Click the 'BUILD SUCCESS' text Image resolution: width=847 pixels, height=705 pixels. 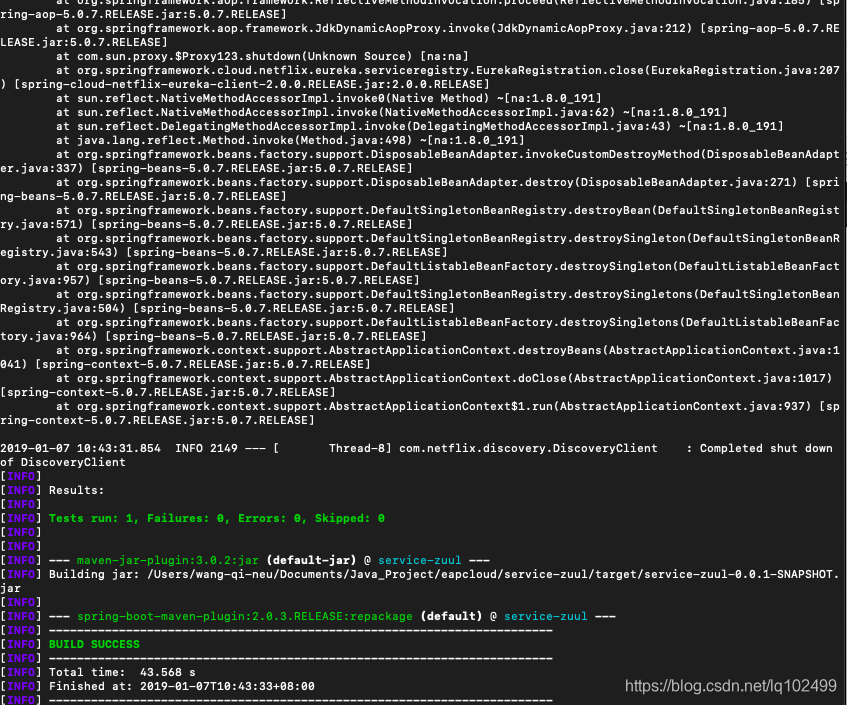click(x=94, y=644)
